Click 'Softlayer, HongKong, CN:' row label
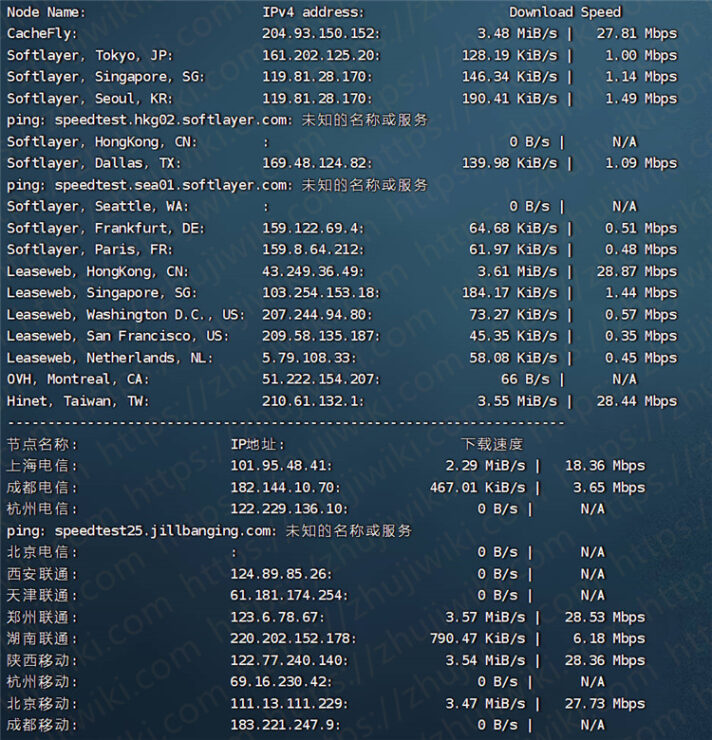The image size is (712, 740). (x=102, y=142)
